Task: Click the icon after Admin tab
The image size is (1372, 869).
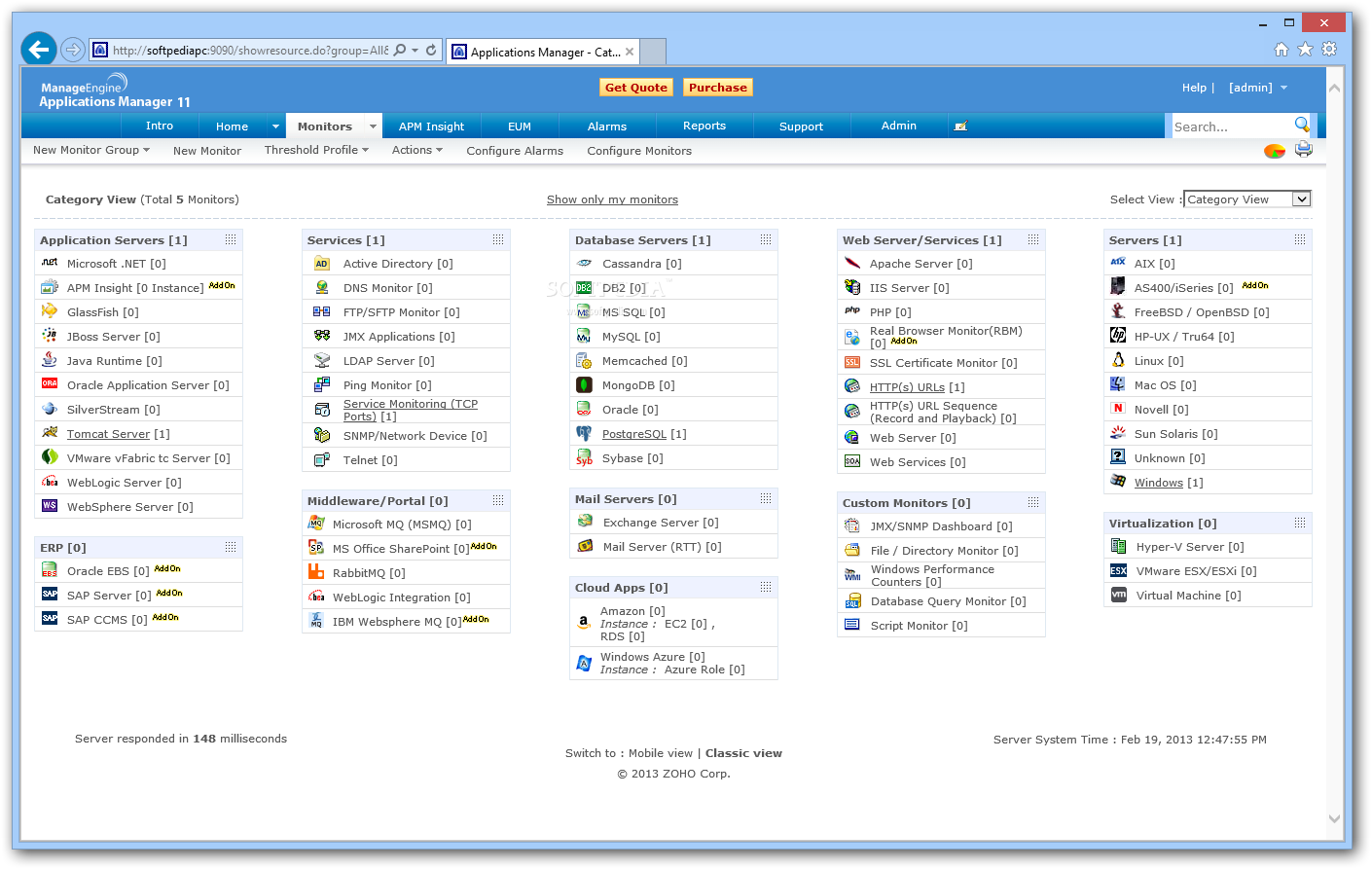Action: point(960,126)
